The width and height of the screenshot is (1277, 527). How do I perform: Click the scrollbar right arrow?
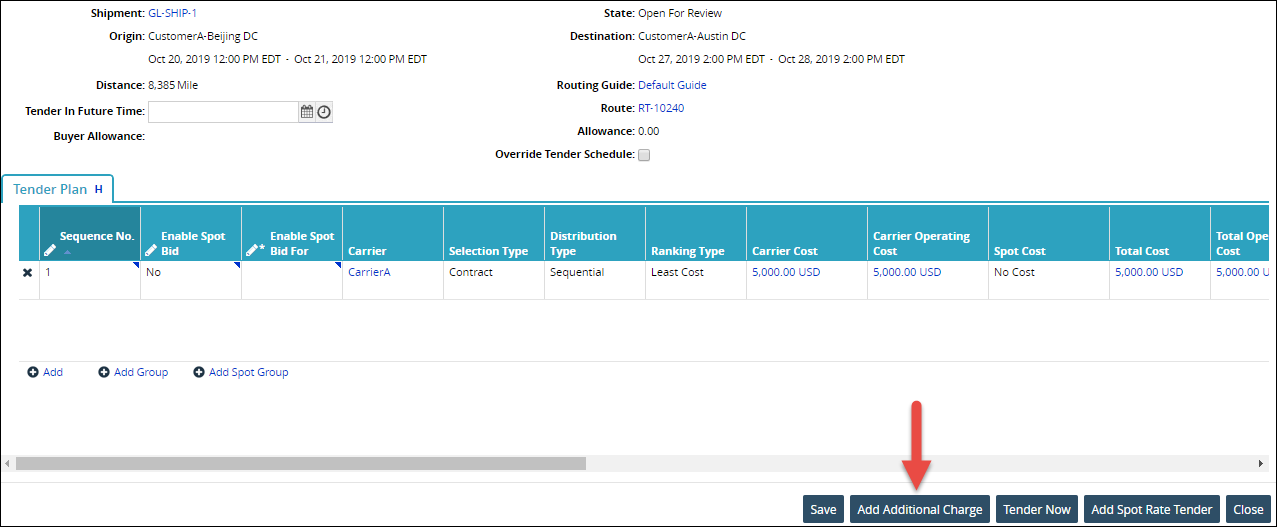[1261, 464]
